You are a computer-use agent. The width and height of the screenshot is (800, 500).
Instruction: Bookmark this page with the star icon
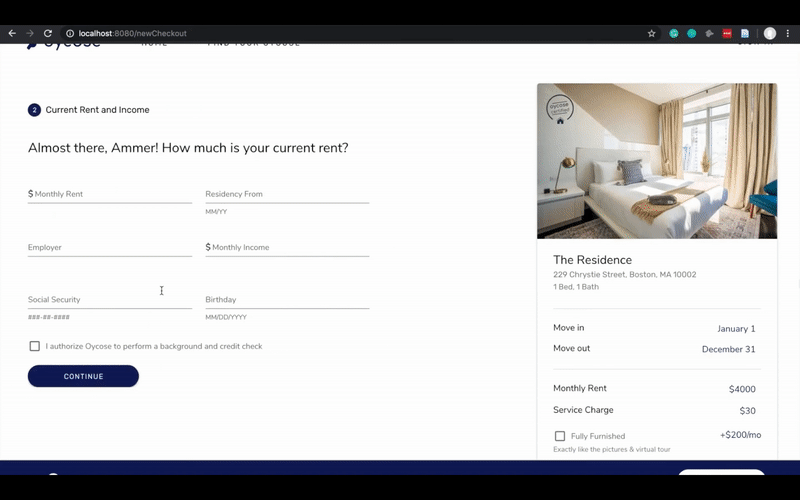pos(652,33)
